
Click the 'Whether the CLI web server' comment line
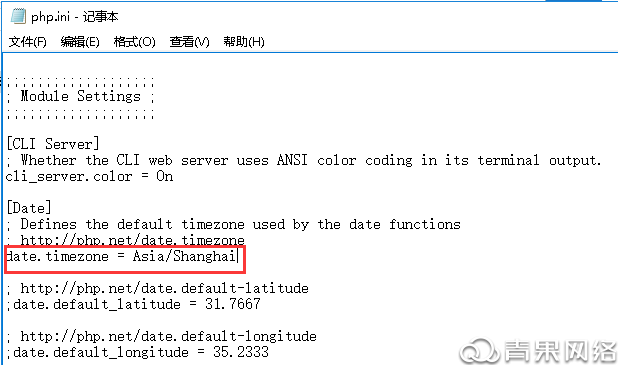pyautogui.click(x=304, y=160)
